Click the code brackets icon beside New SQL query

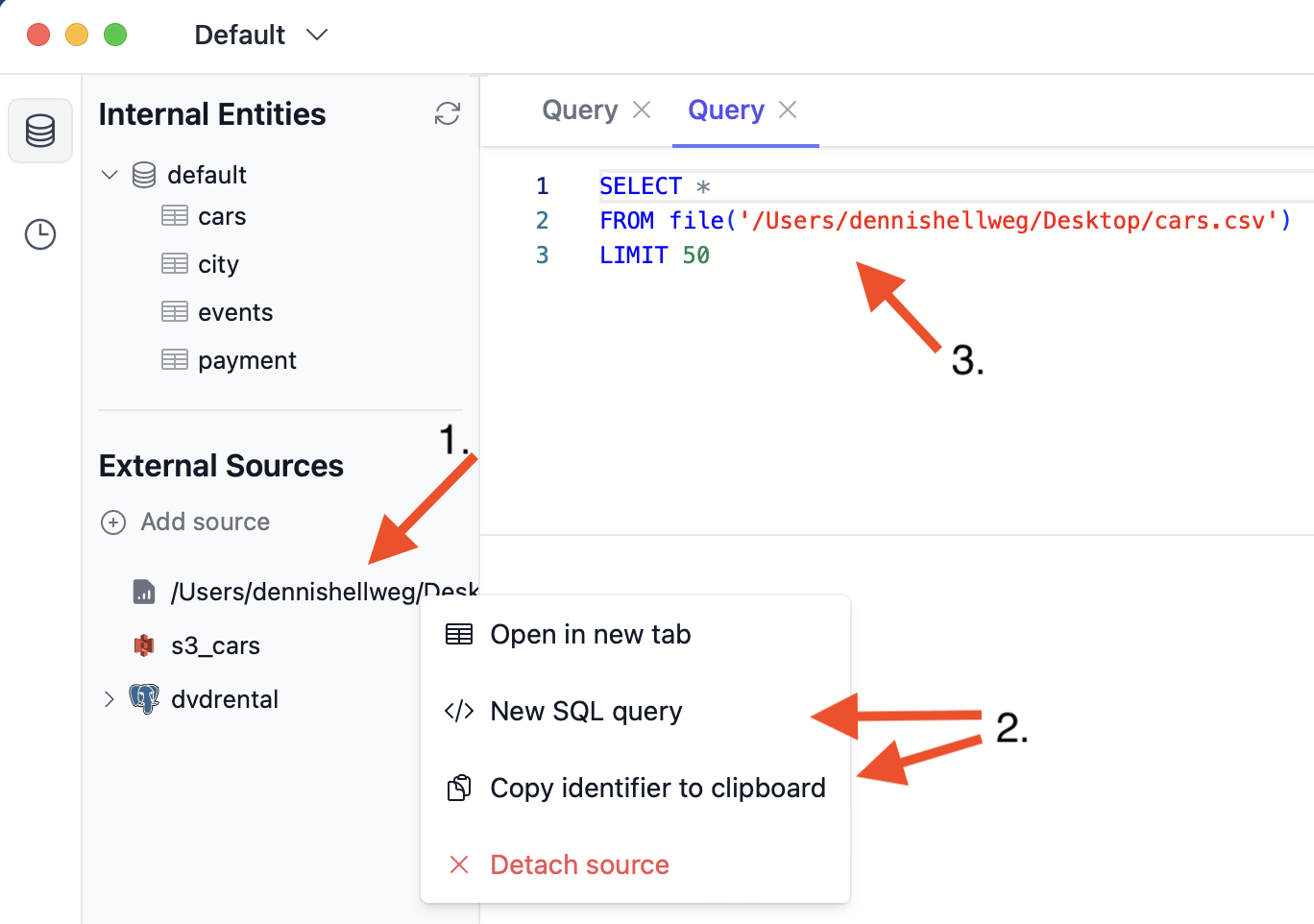459,711
